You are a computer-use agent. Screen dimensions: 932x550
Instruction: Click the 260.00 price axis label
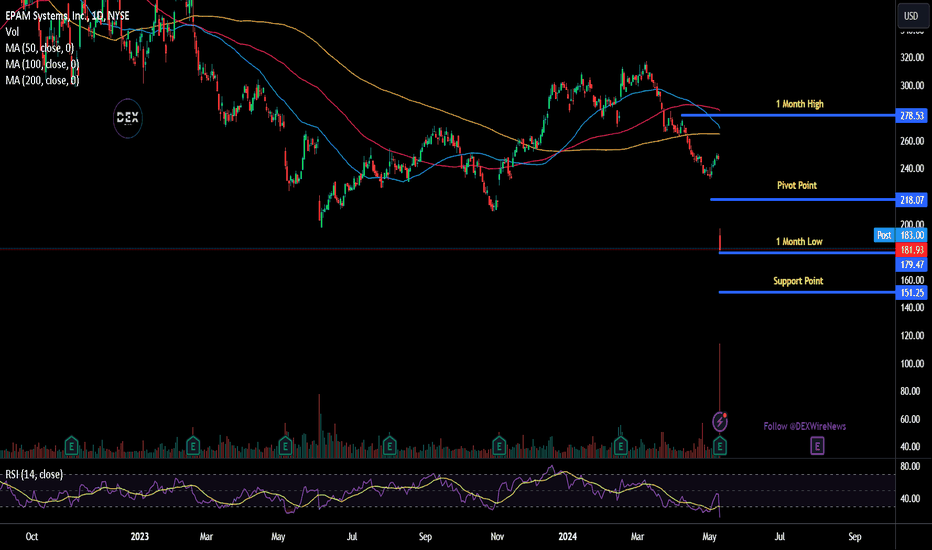(912, 141)
